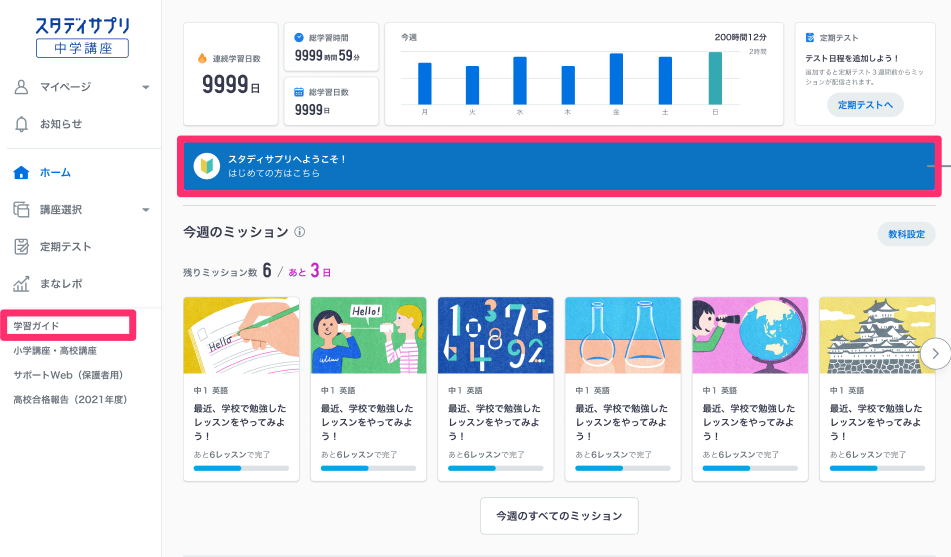Open the 学習ガイド link
This screenshot has height=557, width=951.
pos(36,326)
